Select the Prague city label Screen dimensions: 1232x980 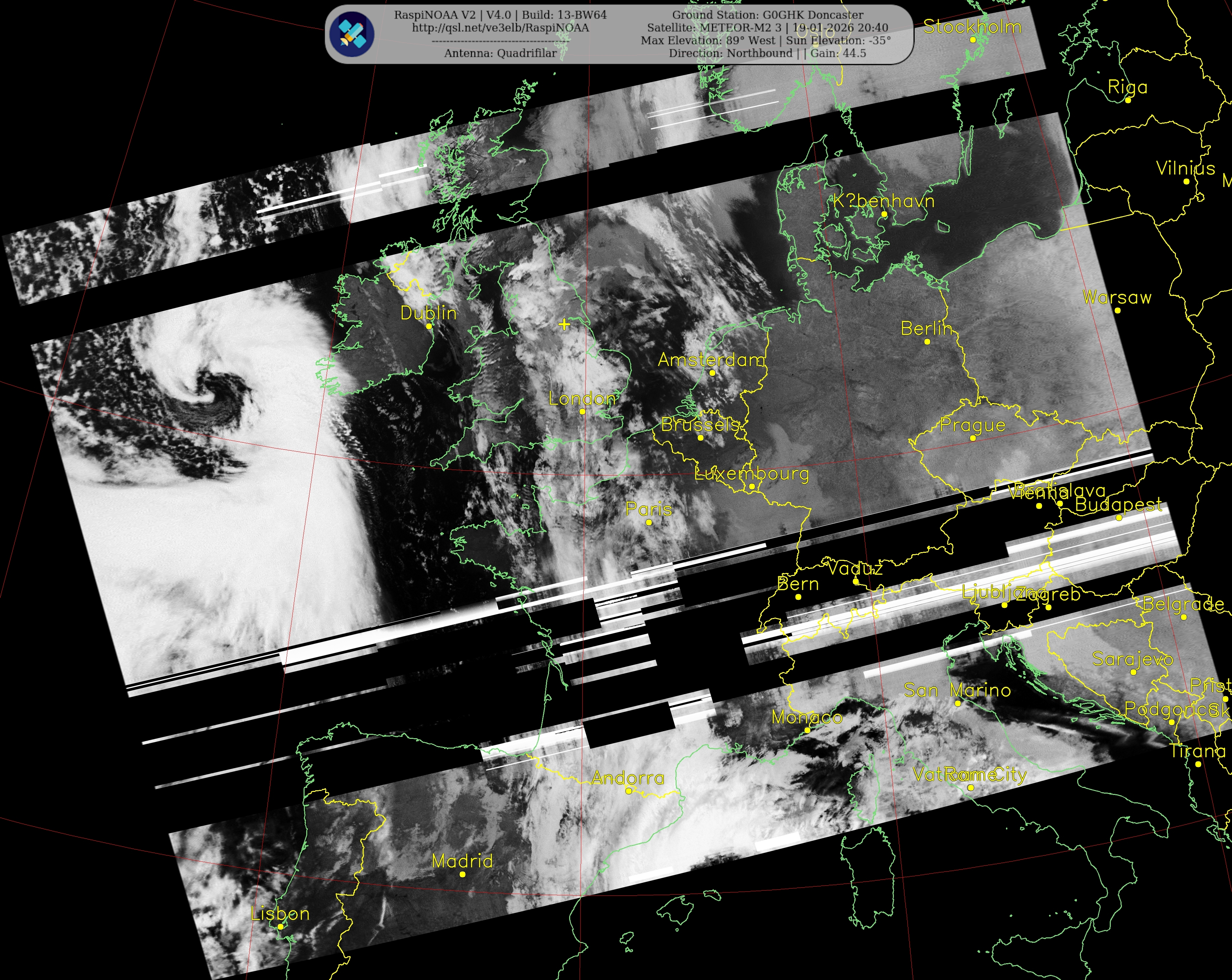pyautogui.click(x=972, y=425)
